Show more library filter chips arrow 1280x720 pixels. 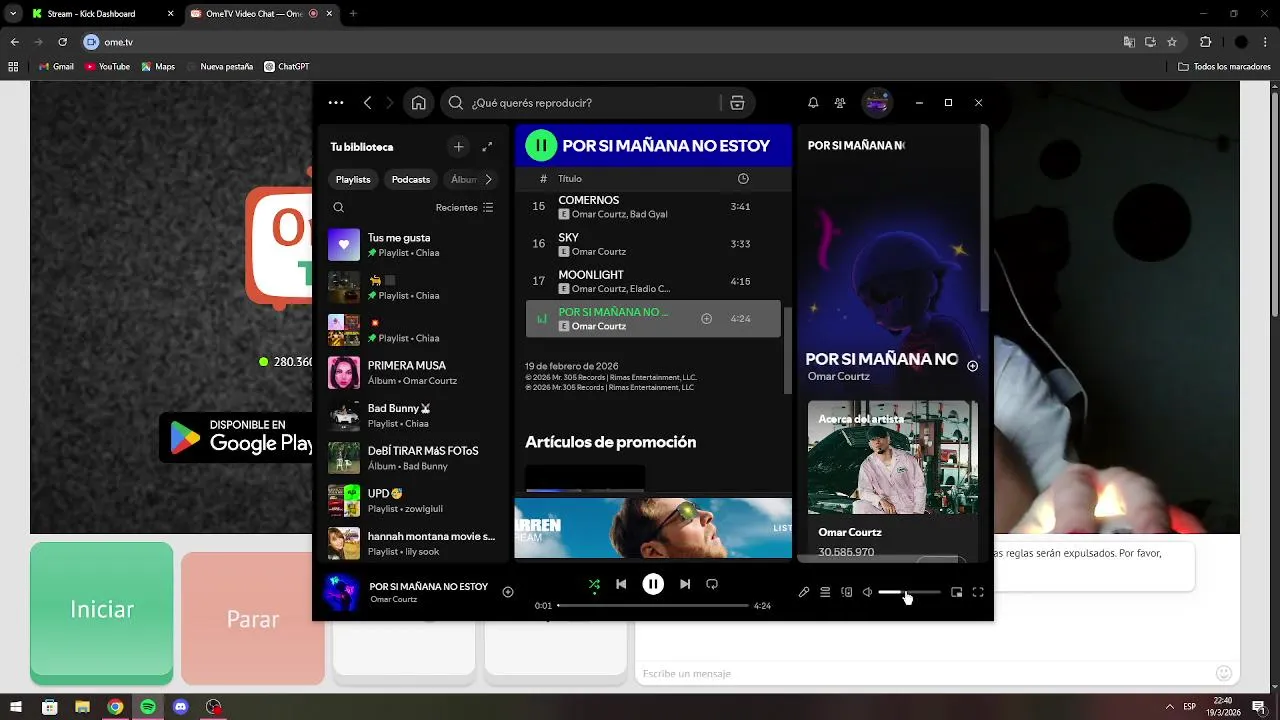488,179
